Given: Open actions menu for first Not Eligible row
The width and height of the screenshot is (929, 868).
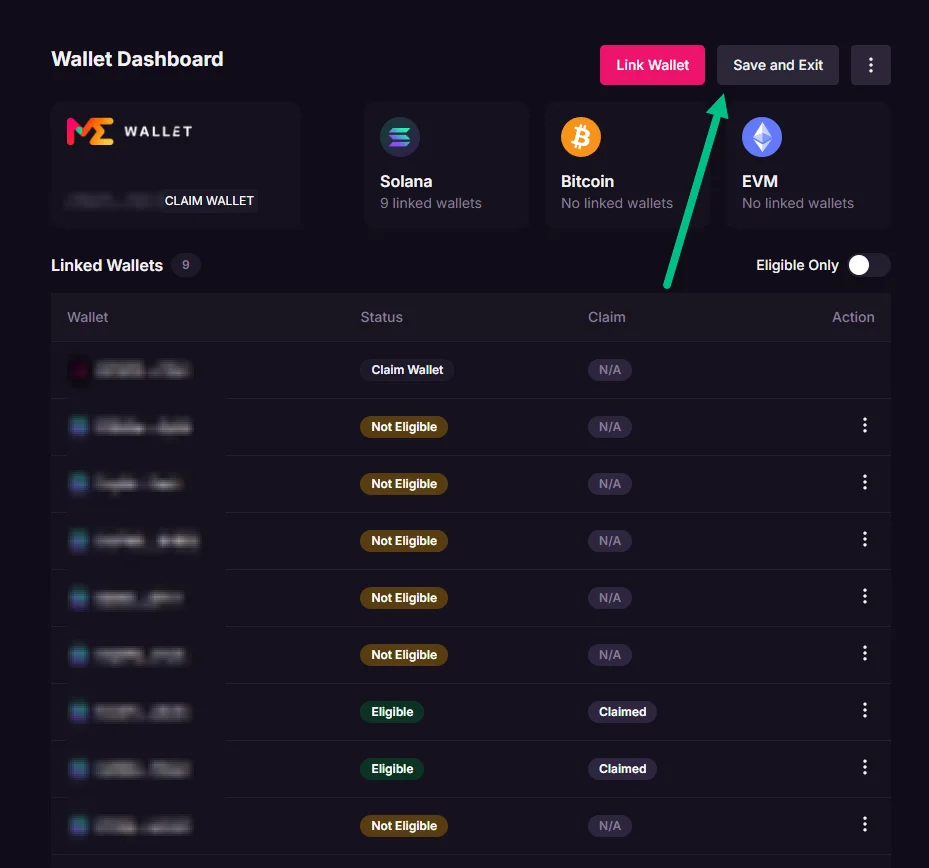Looking at the screenshot, I should coord(864,425).
